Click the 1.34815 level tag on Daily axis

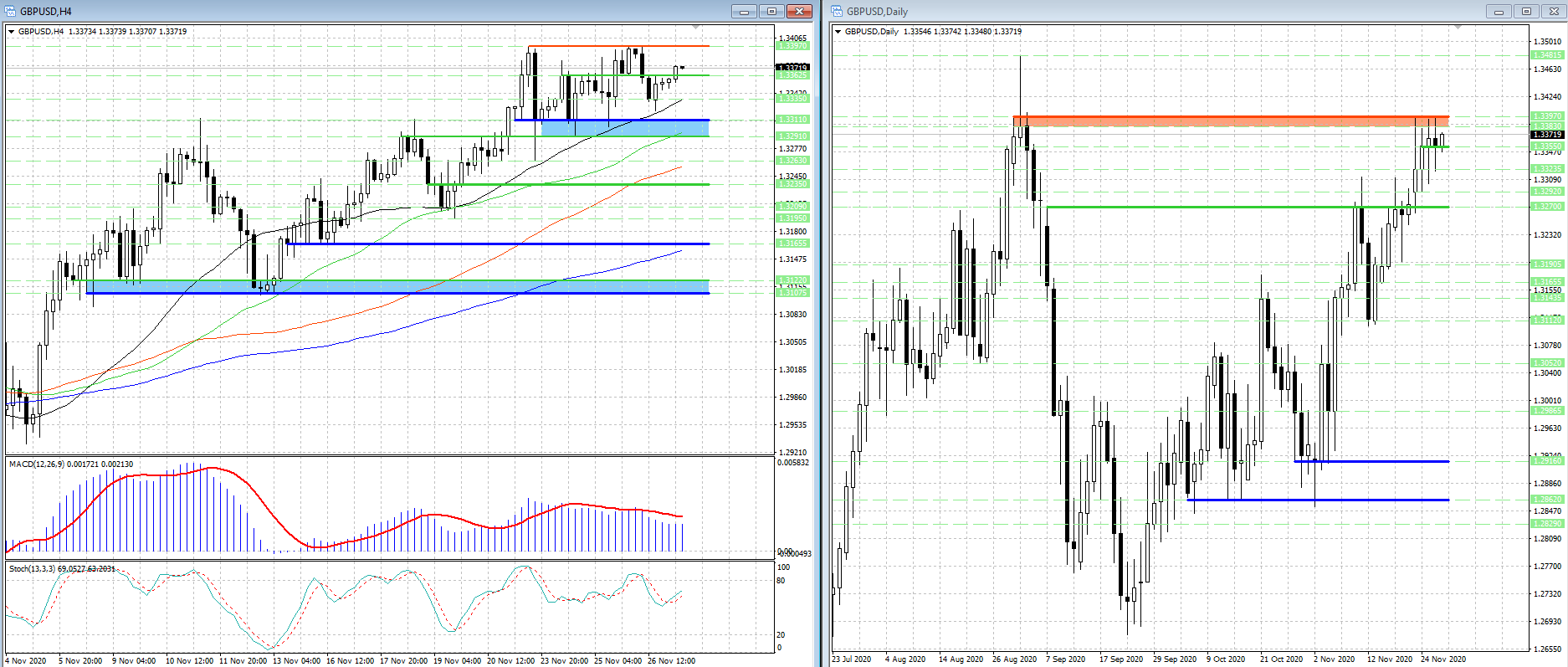point(1547,55)
